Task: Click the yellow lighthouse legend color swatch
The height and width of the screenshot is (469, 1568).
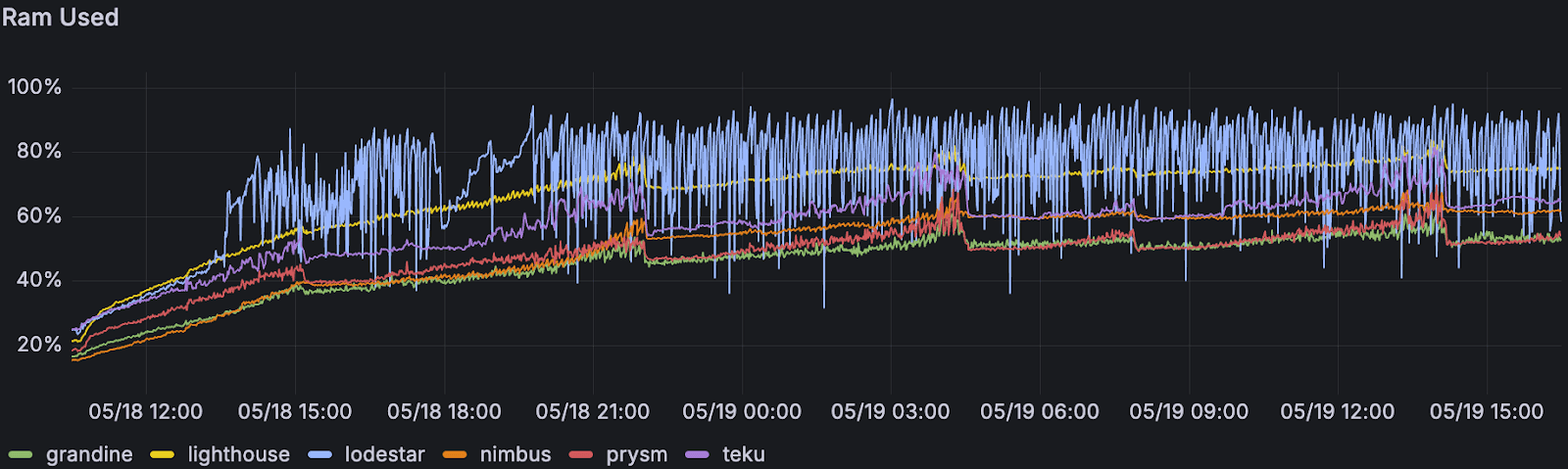Action: click(163, 455)
